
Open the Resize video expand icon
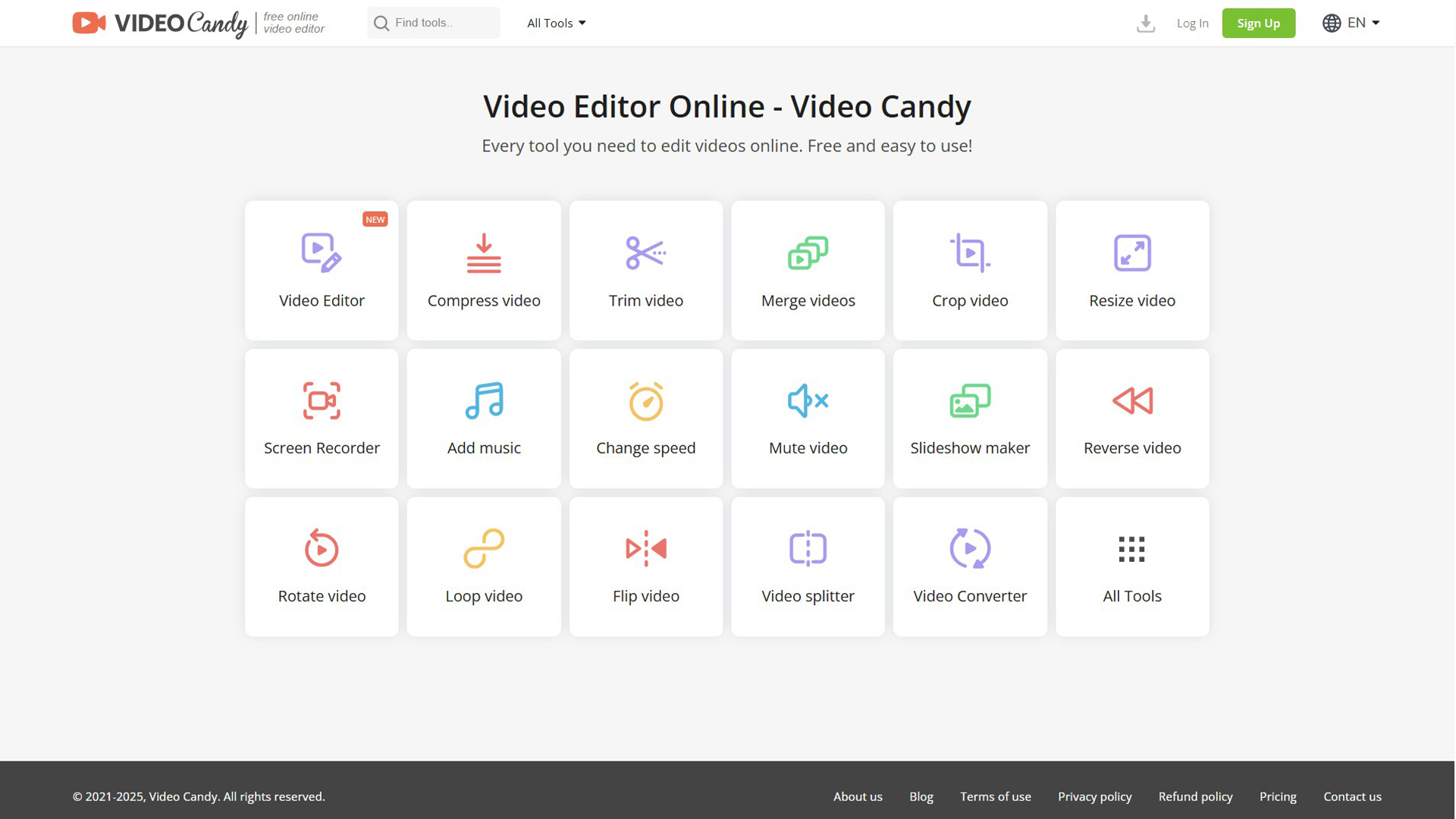pos(1132,253)
